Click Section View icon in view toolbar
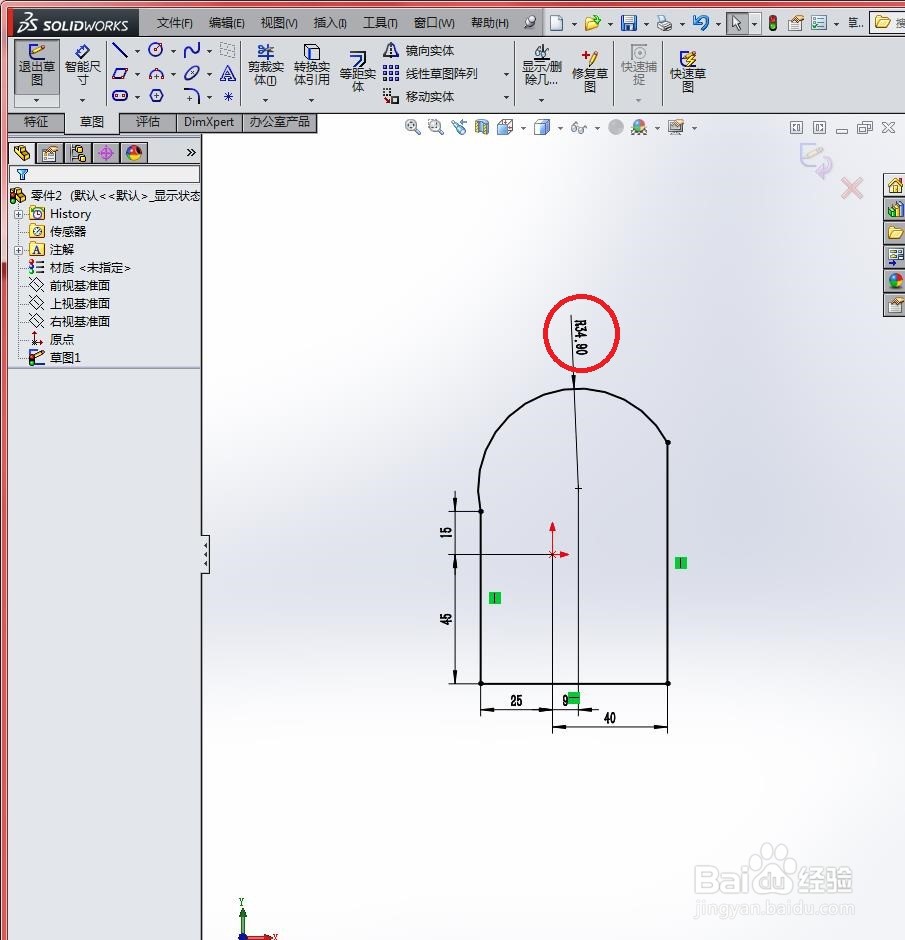 coord(482,127)
